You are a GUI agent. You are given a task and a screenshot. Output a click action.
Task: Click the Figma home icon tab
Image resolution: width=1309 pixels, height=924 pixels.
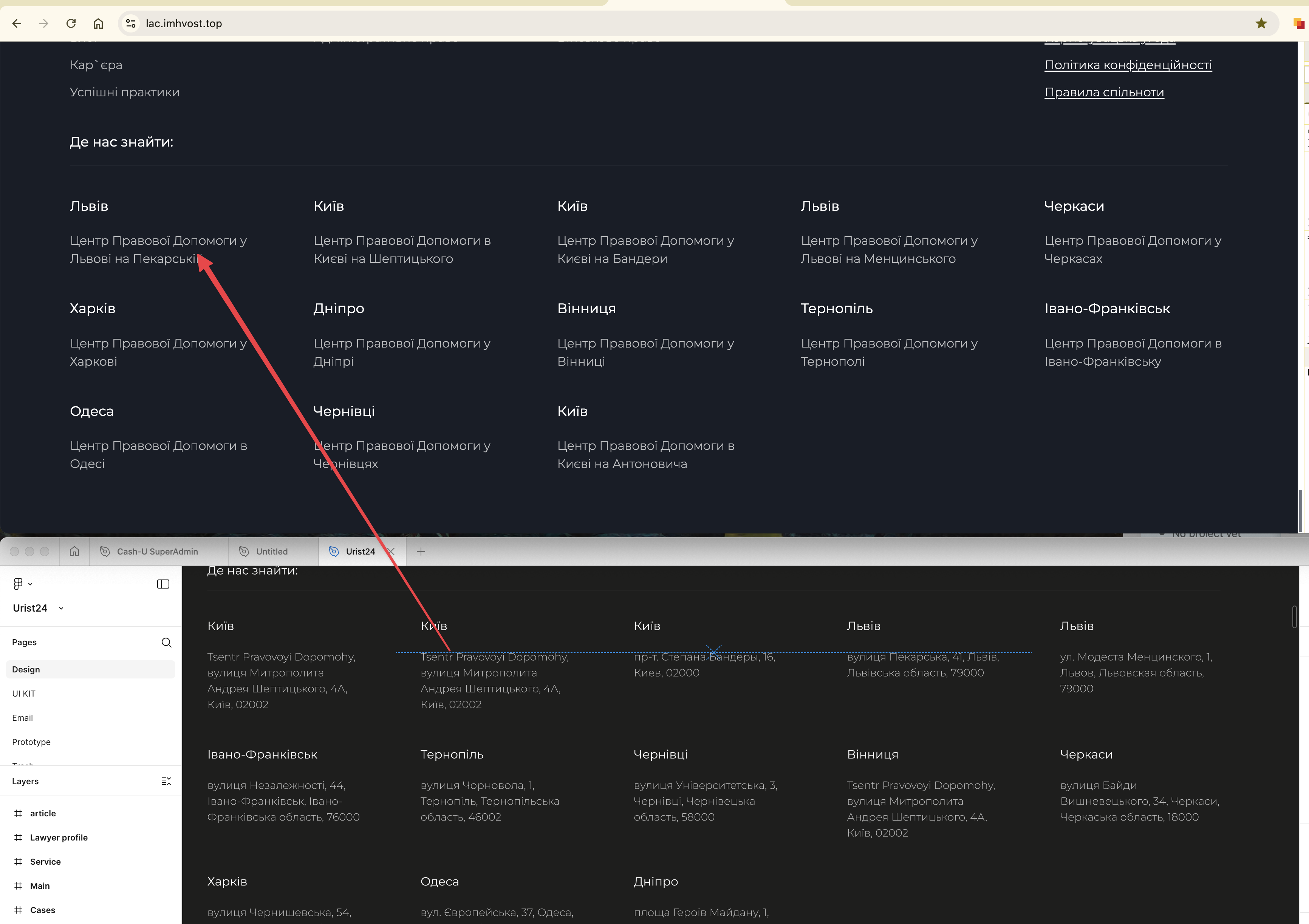coord(74,551)
